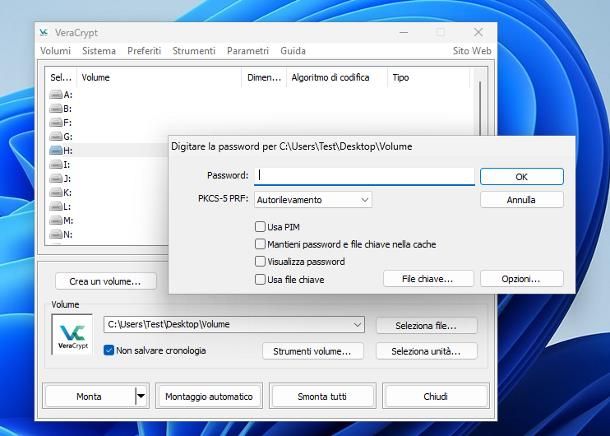
Task: Confirm password with OK button
Action: (522, 177)
